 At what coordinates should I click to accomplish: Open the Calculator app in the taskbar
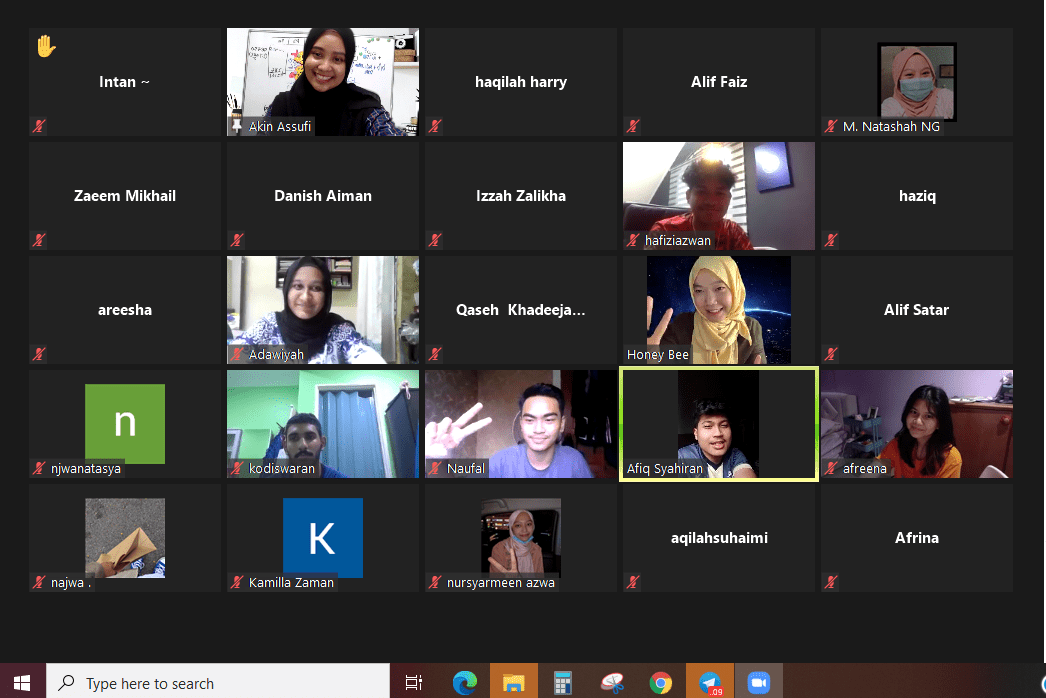[x=562, y=682]
